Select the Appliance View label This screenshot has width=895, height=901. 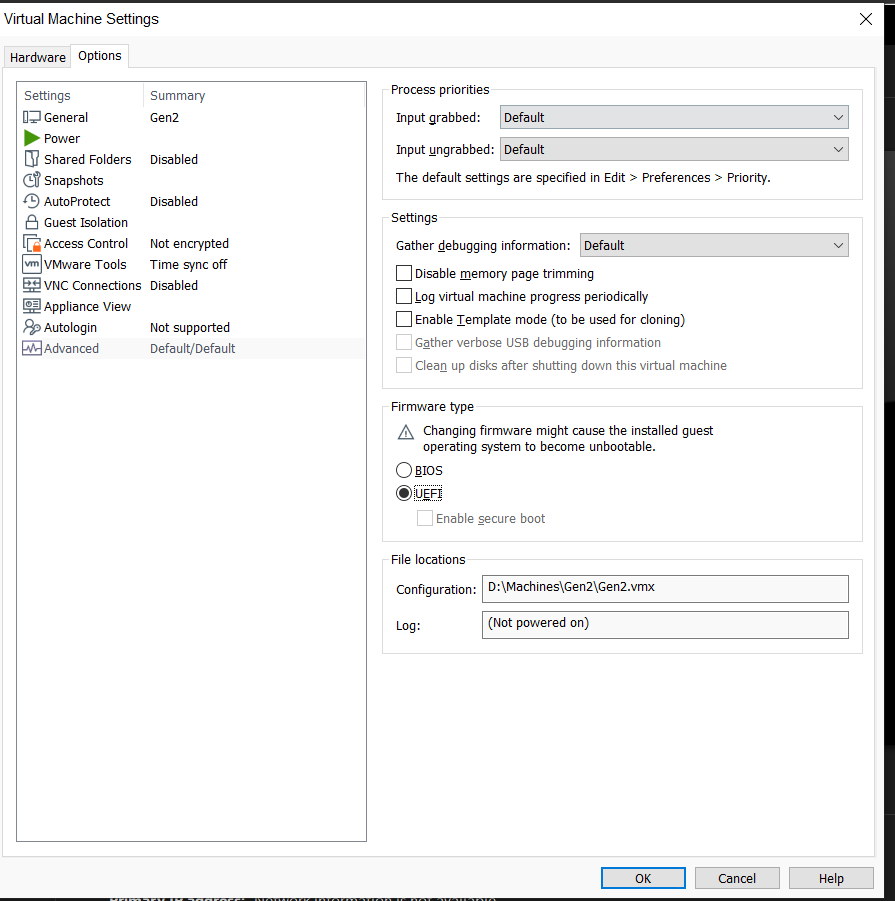click(x=87, y=306)
